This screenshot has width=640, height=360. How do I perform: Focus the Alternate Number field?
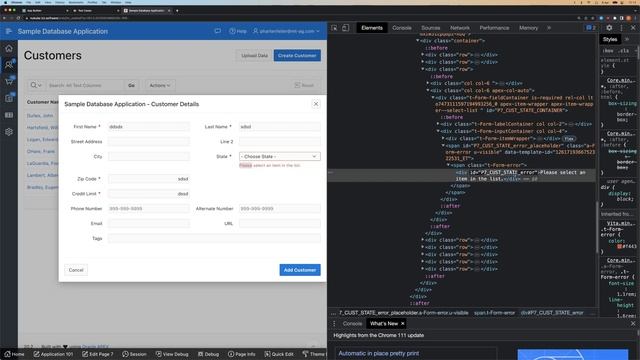pos(280,209)
